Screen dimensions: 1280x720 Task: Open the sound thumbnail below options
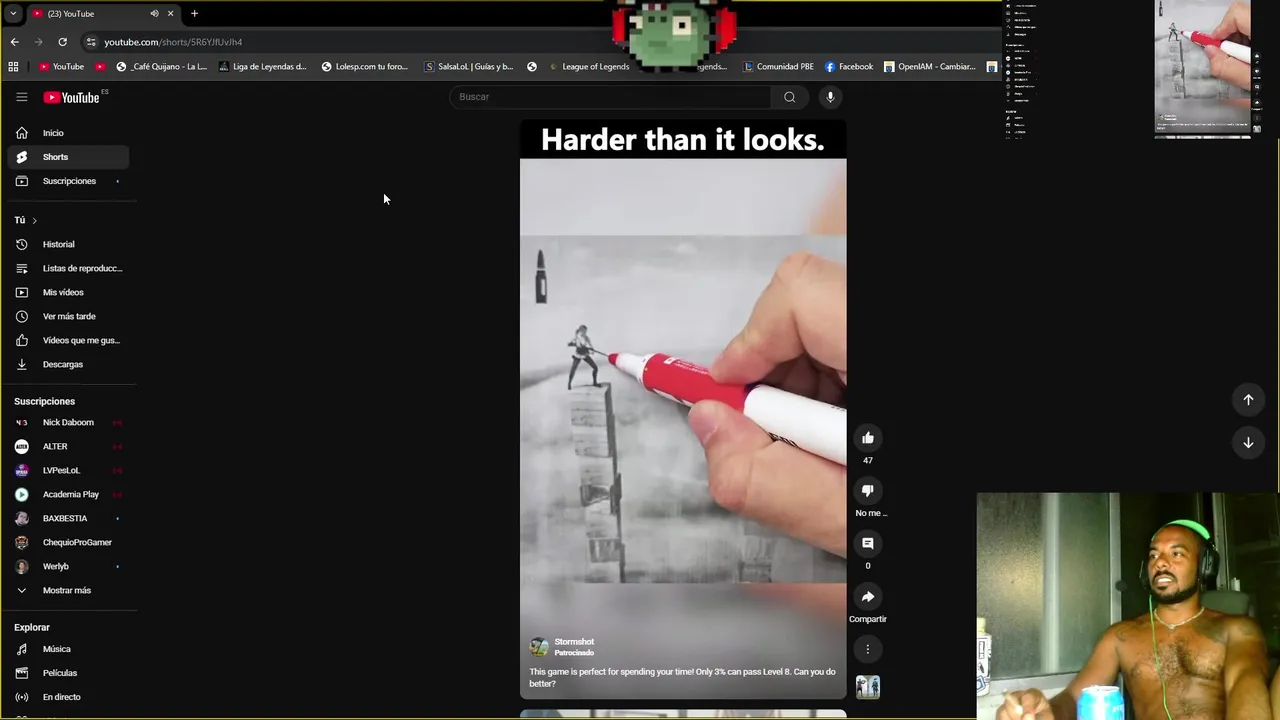point(868,687)
